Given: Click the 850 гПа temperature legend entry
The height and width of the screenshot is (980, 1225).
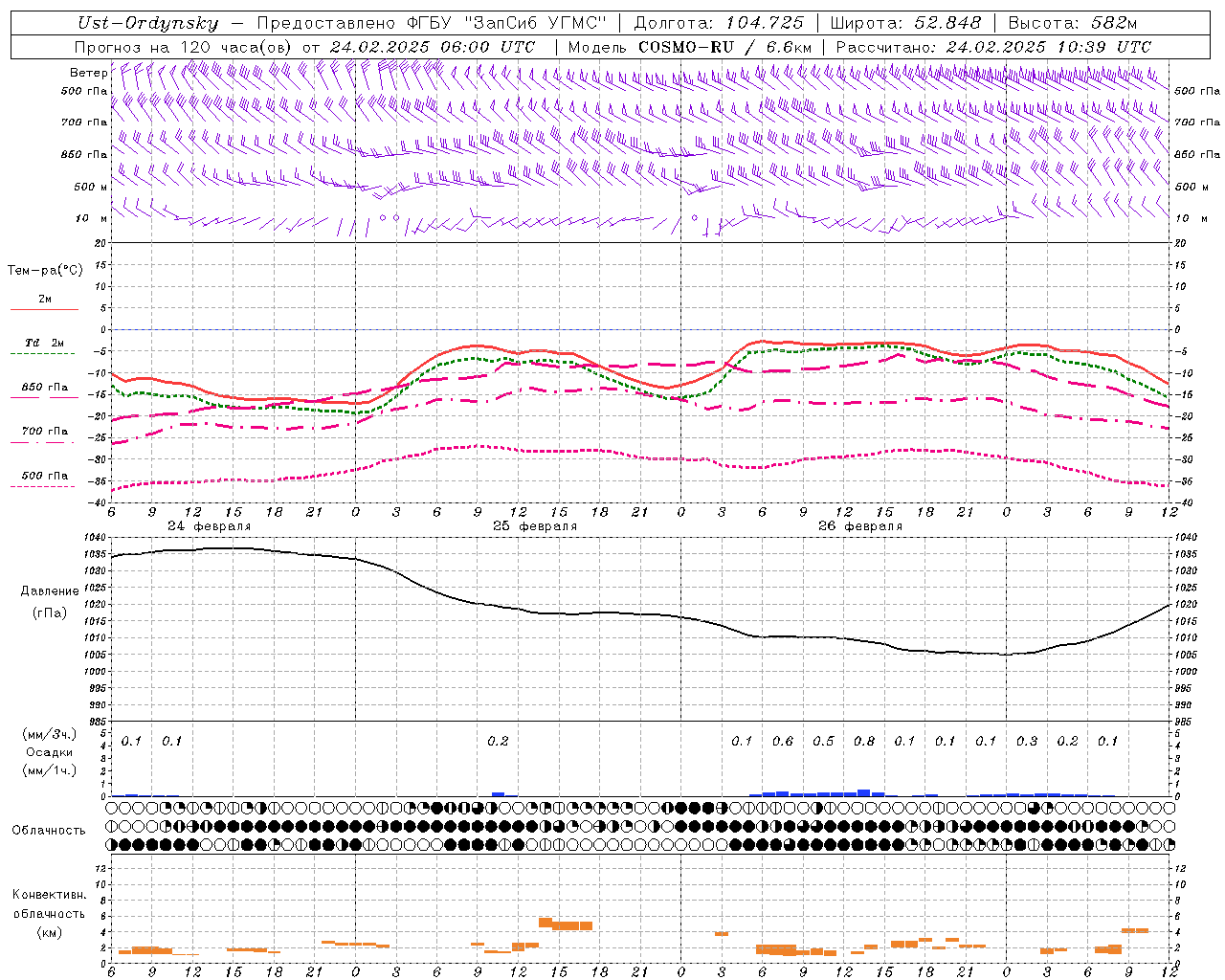Looking at the screenshot, I should 45,388.
